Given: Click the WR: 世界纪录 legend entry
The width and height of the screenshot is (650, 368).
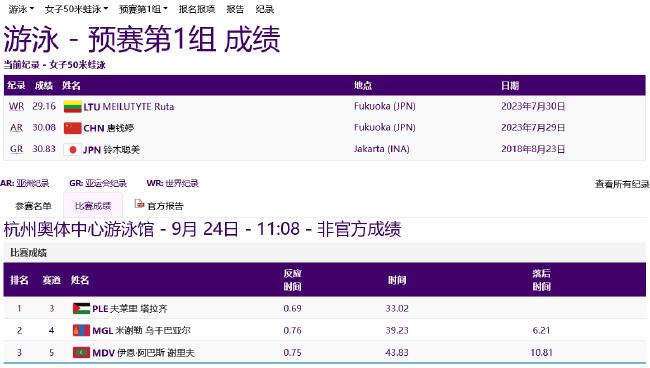Looking at the screenshot, I should click(172, 183).
